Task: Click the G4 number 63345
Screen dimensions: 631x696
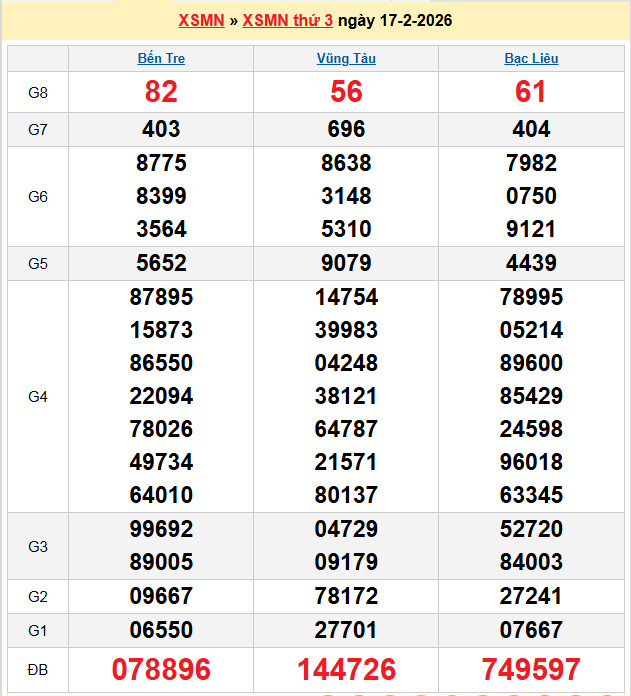Action: tap(531, 495)
